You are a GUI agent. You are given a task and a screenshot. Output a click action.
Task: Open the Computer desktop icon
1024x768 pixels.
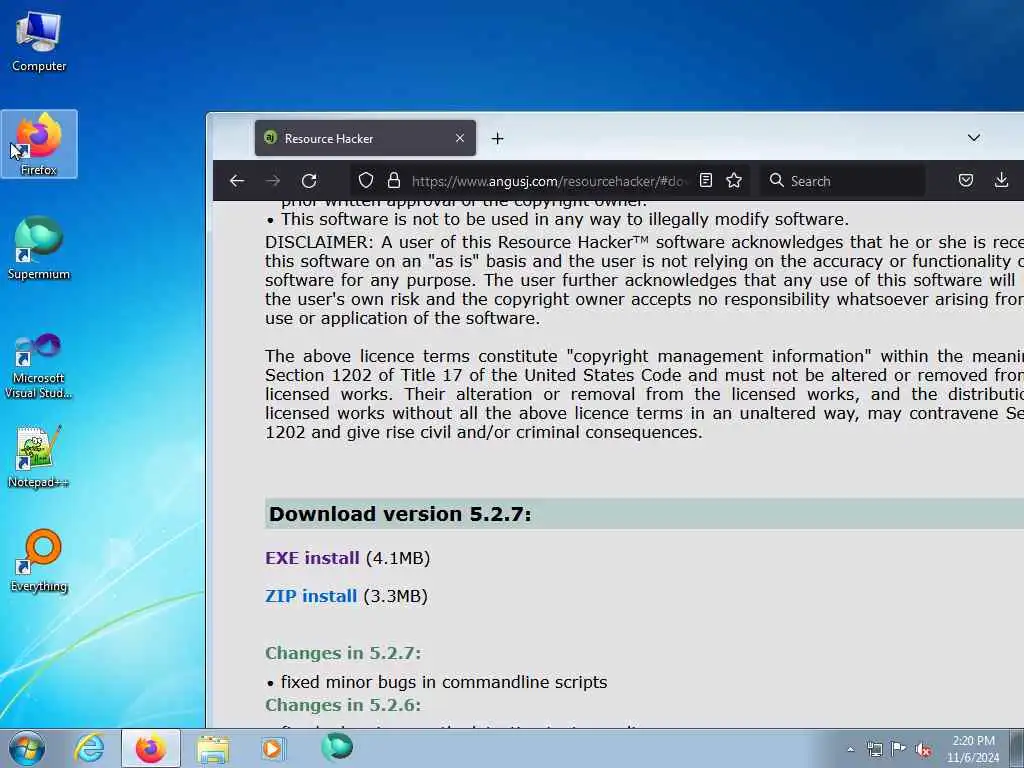(39, 42)
